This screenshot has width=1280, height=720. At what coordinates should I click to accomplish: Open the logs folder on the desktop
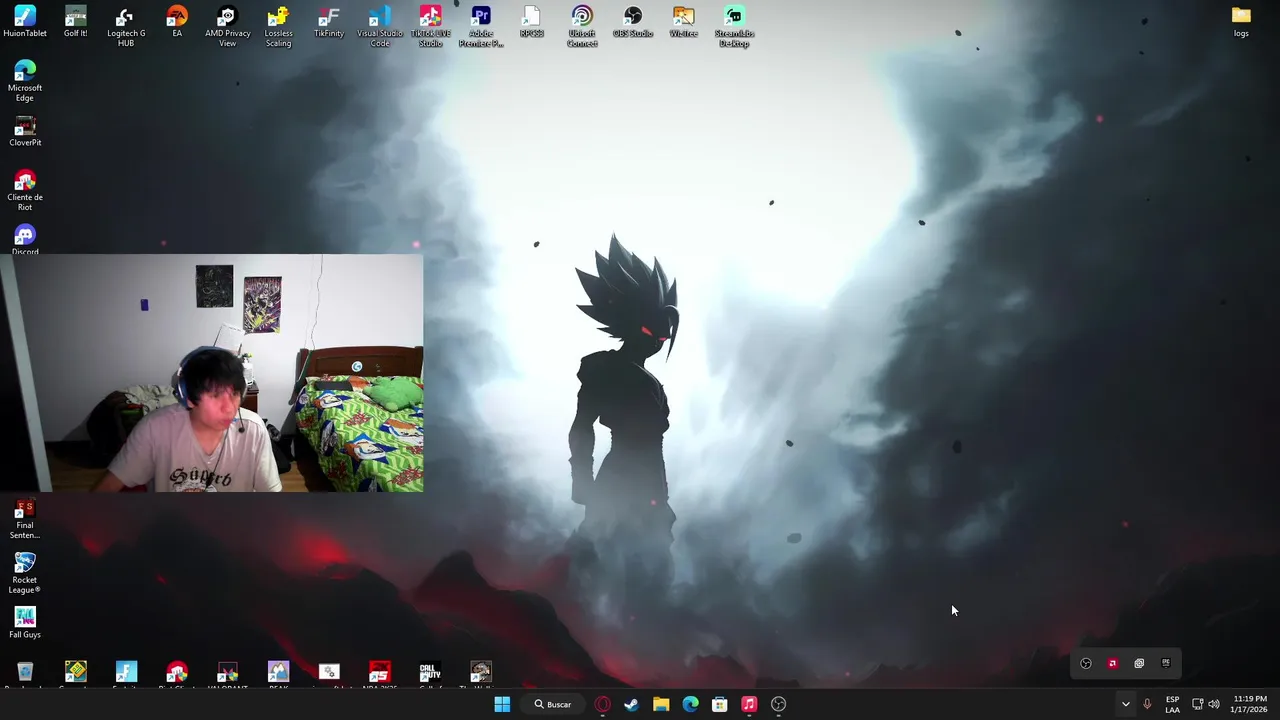click(1241, 22)
